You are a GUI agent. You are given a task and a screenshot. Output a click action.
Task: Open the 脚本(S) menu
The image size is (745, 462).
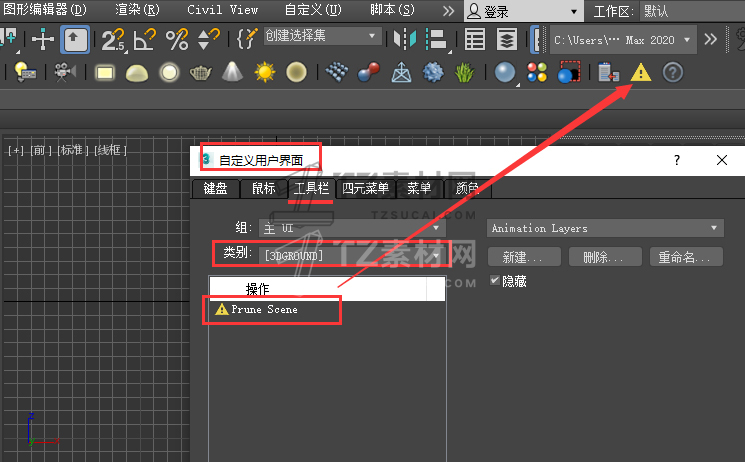click(392, 10)
